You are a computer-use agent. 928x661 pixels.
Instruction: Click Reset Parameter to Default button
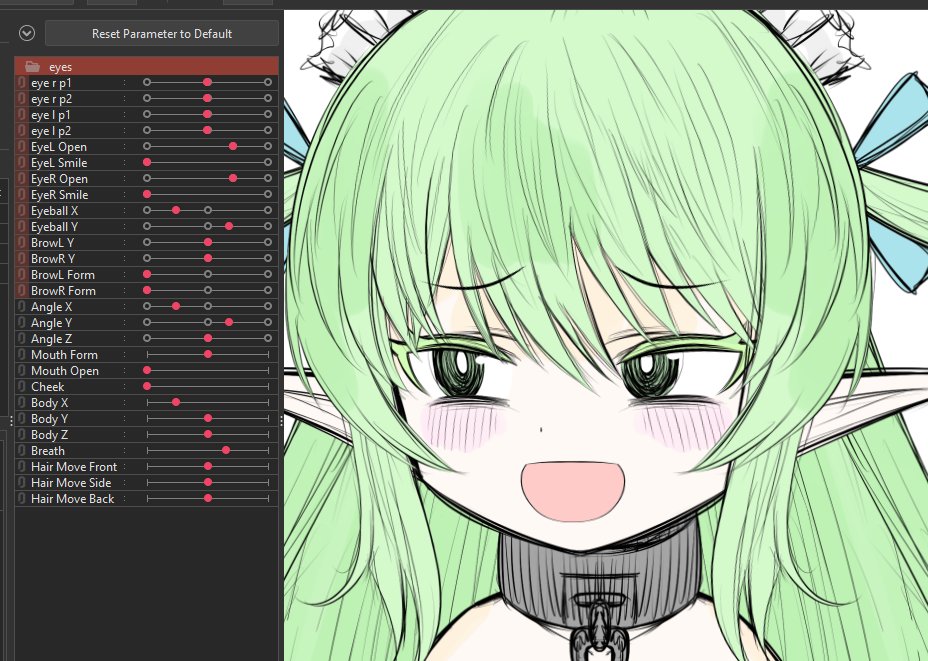[x=162, y=34]
